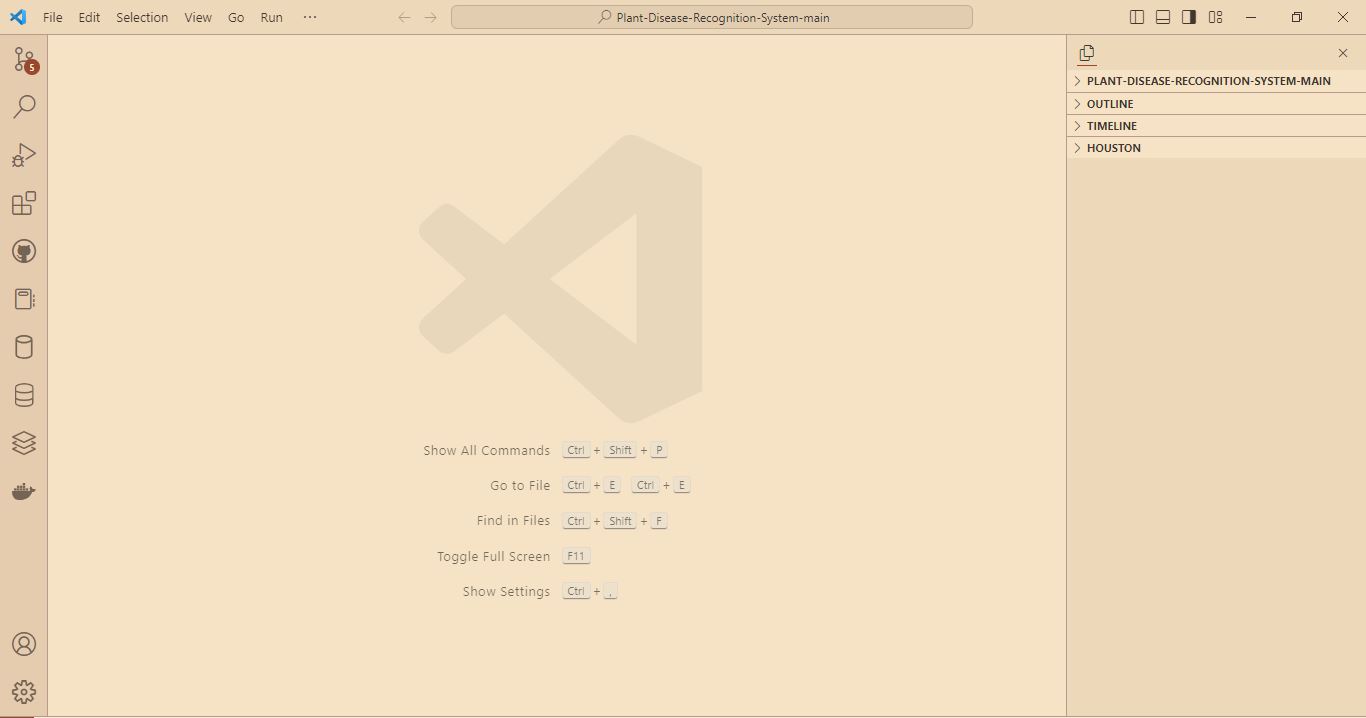Image resolution: width=1366 pixels, height=718 pixels.
Task: Expand the HOUSTON section
Action: [x=1216, y=148]
